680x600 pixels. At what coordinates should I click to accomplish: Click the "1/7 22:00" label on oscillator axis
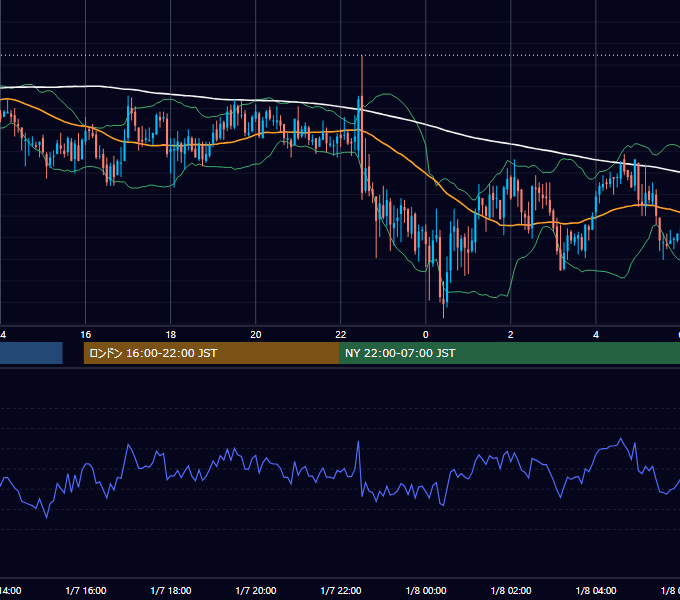pos(341,591)
